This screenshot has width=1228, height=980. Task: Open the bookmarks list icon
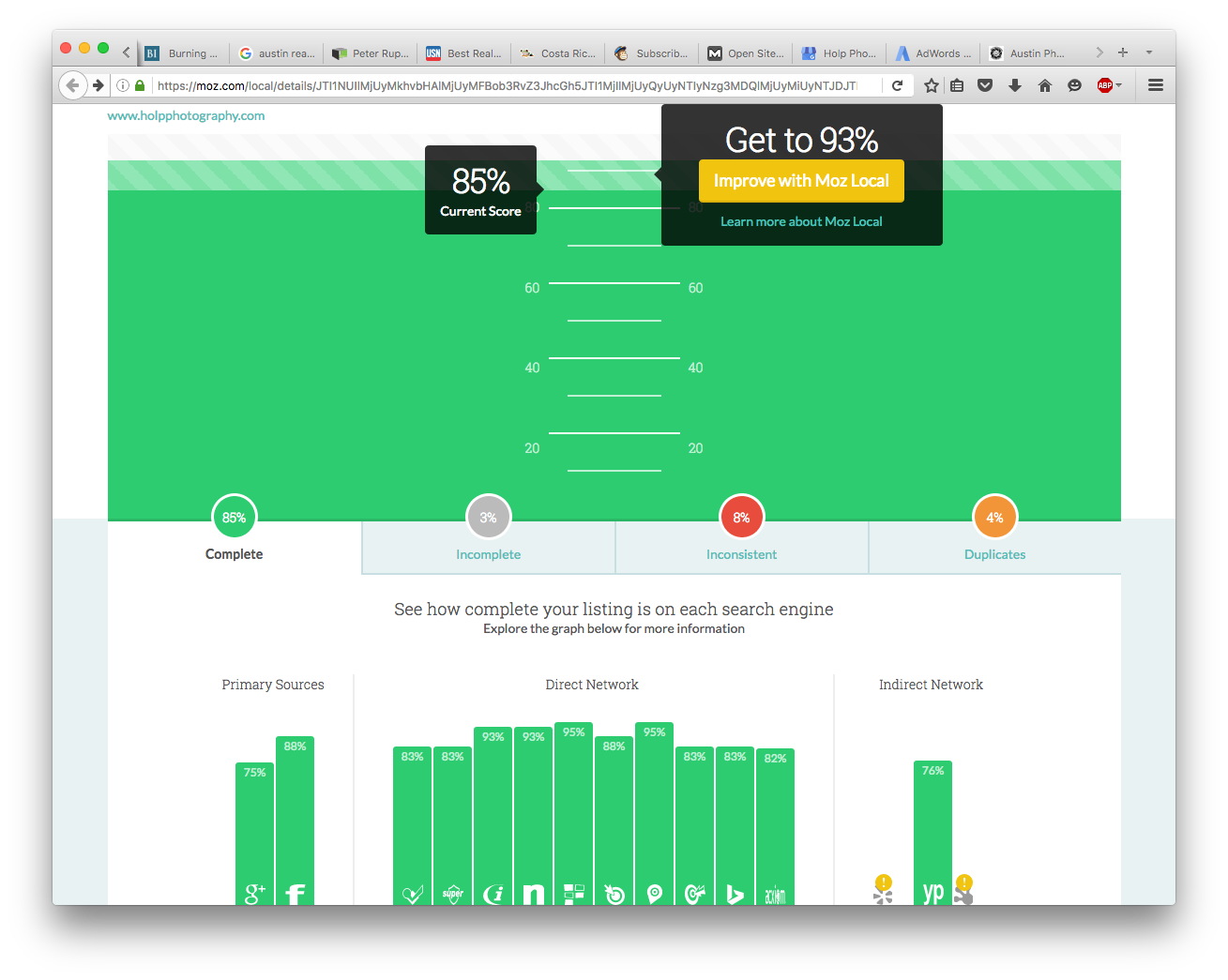(x=957, y=85)
